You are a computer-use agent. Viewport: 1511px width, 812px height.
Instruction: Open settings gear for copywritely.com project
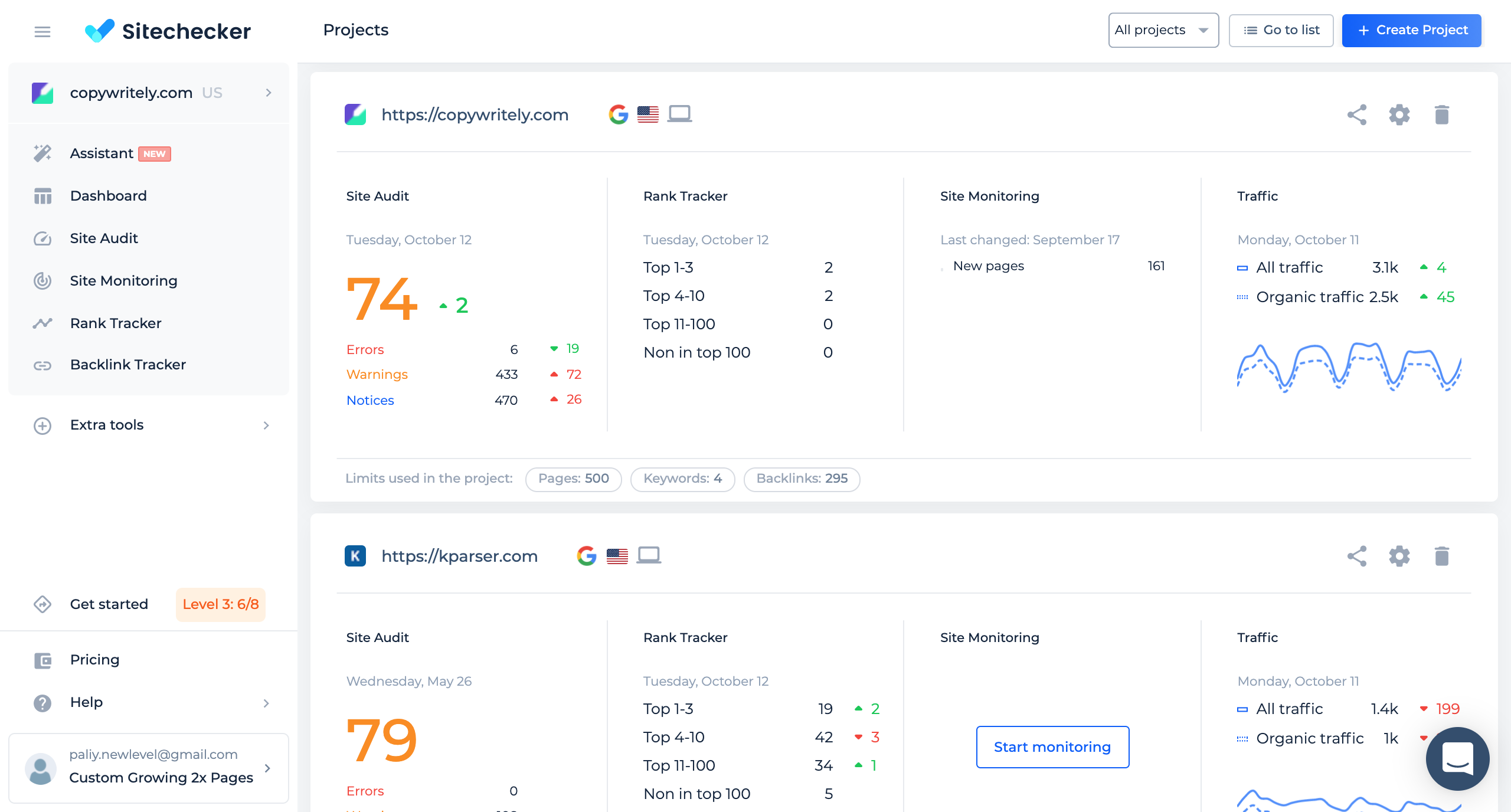[x=1399, y=114]
